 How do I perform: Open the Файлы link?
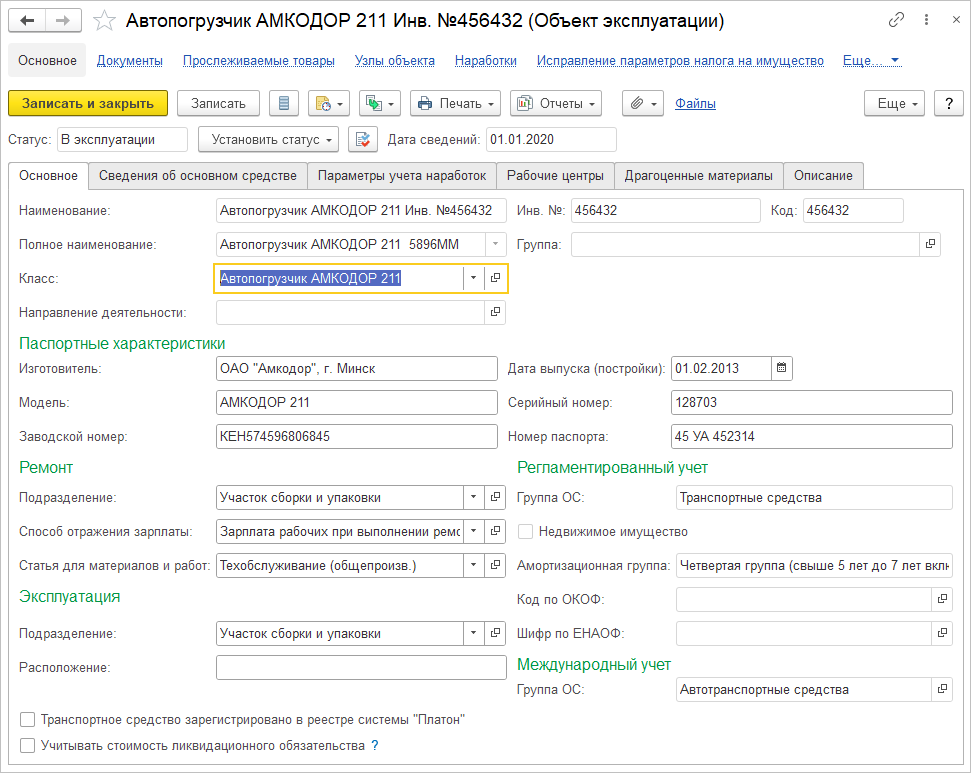[x=695, y=103]
